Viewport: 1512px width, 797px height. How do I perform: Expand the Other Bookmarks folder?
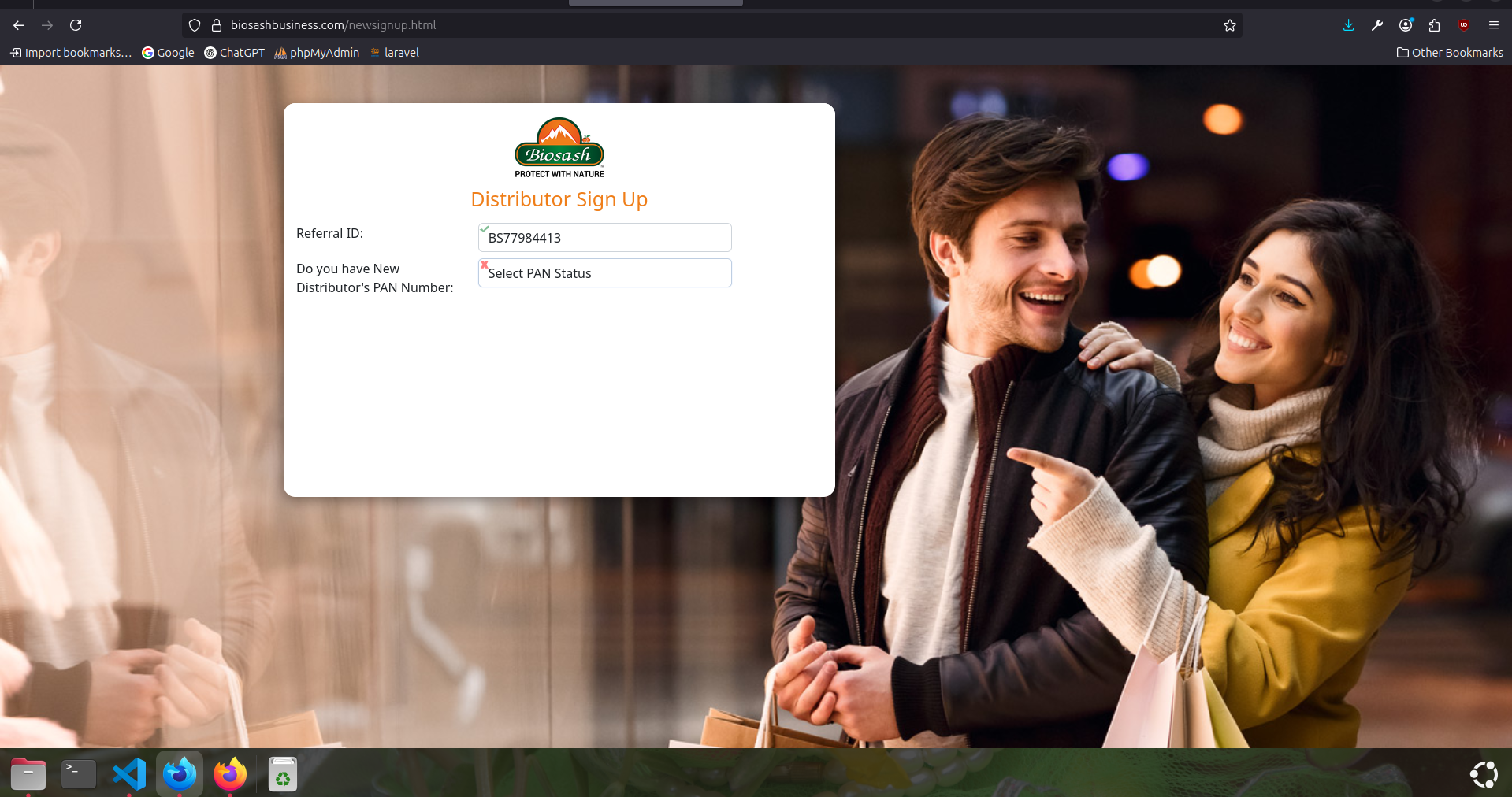(1449, 53)
